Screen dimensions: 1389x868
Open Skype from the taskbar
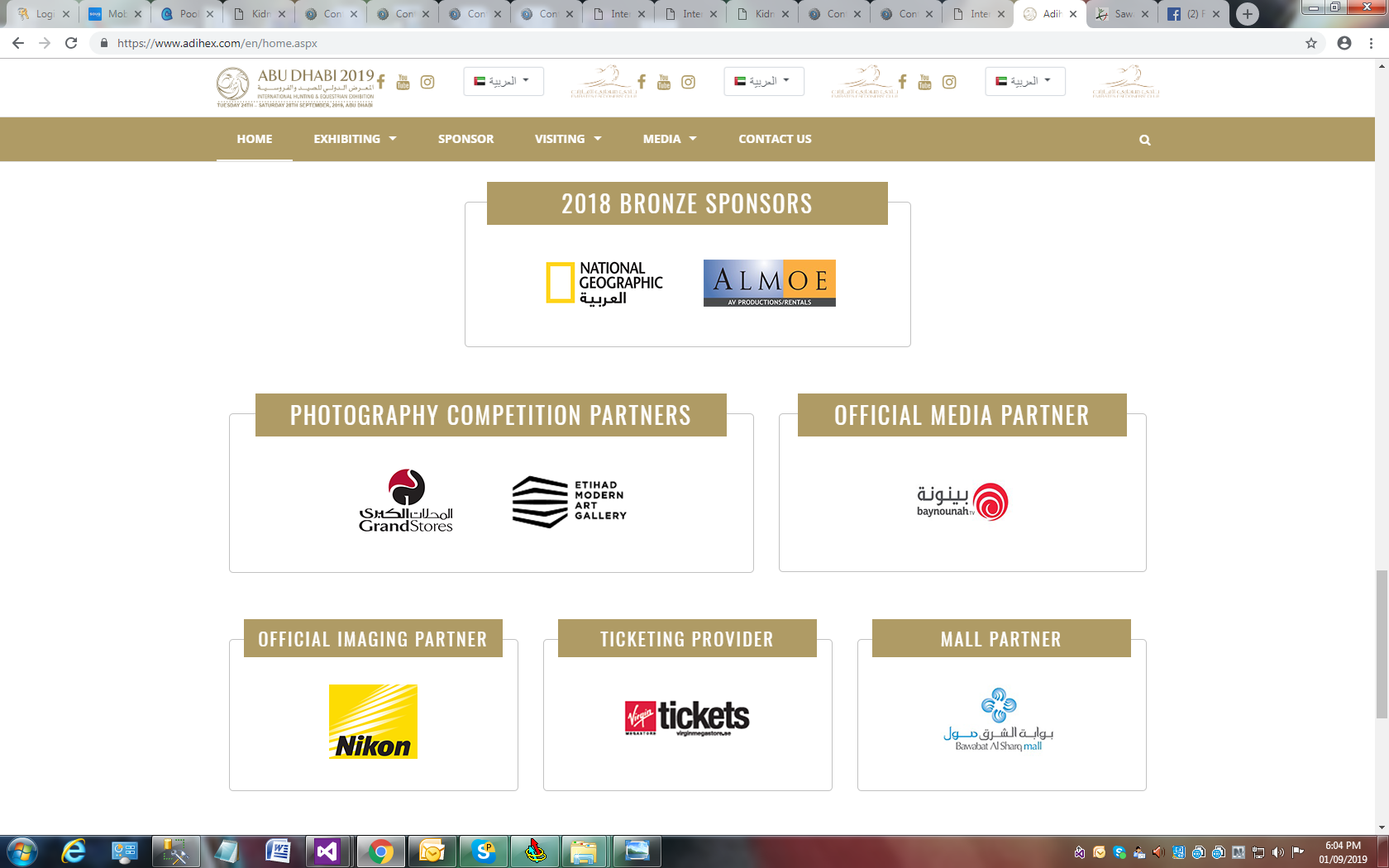point(484,851)
